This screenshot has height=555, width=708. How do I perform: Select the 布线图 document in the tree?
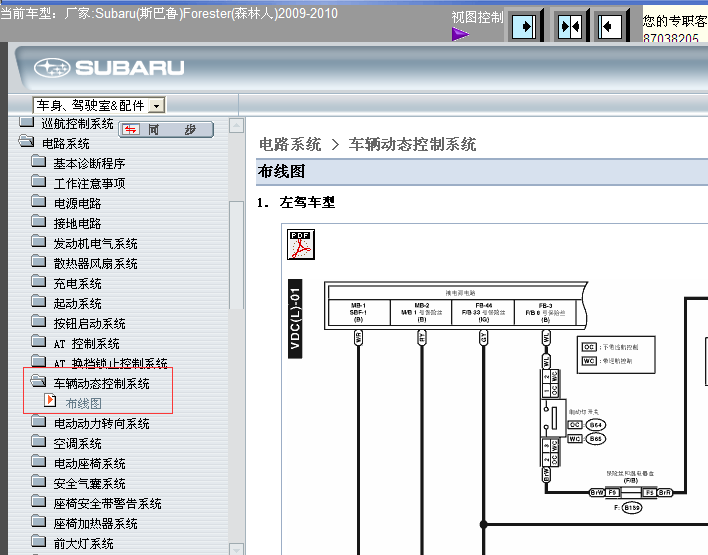[83, 403]
